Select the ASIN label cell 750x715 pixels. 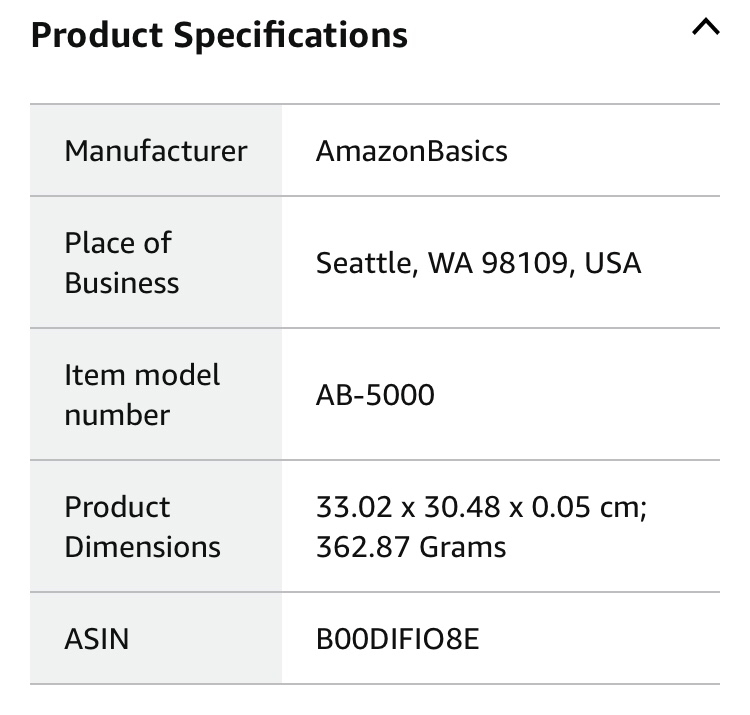tap(156, 638)
